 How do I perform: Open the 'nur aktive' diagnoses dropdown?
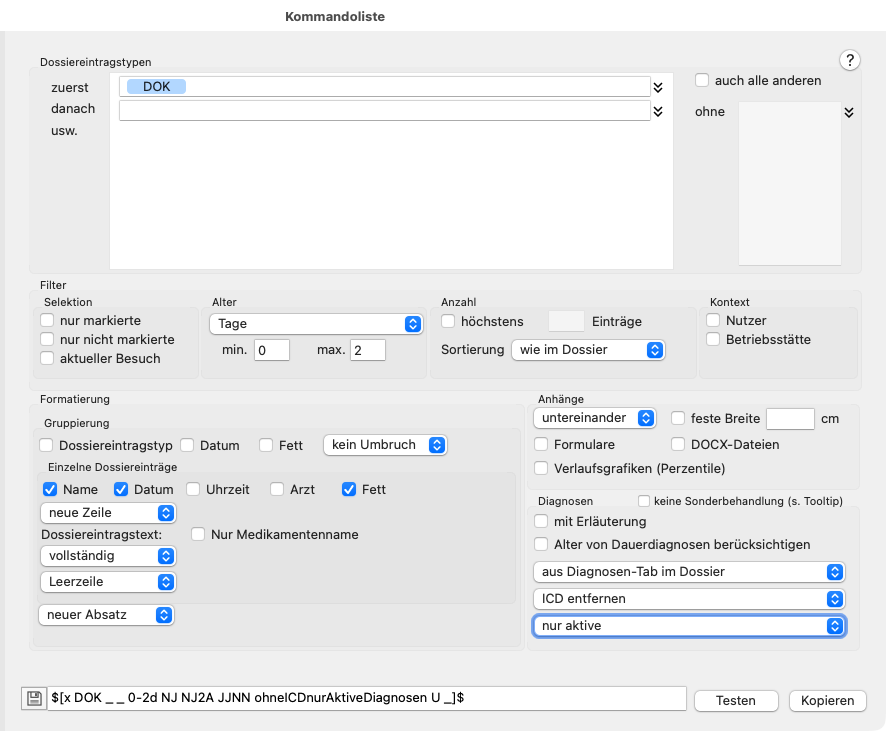(690, 626)
